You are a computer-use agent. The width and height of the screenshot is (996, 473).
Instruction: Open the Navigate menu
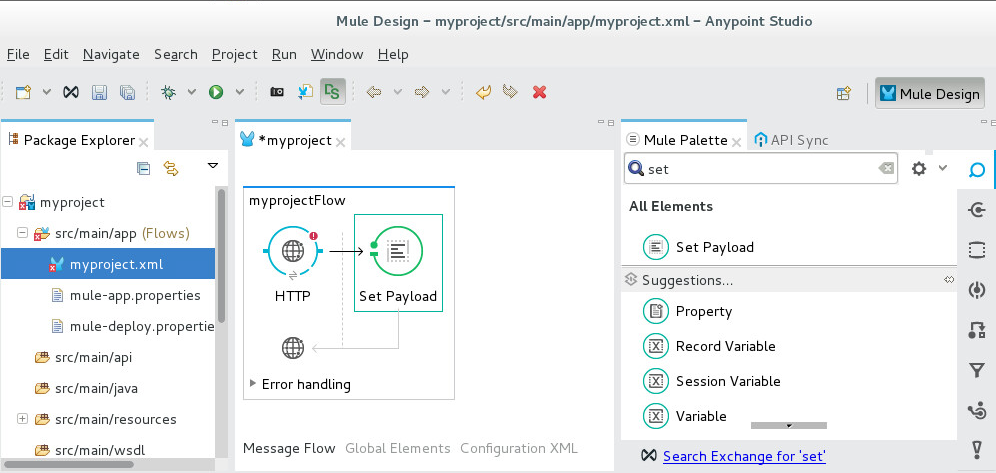click(x=111, y=55)
